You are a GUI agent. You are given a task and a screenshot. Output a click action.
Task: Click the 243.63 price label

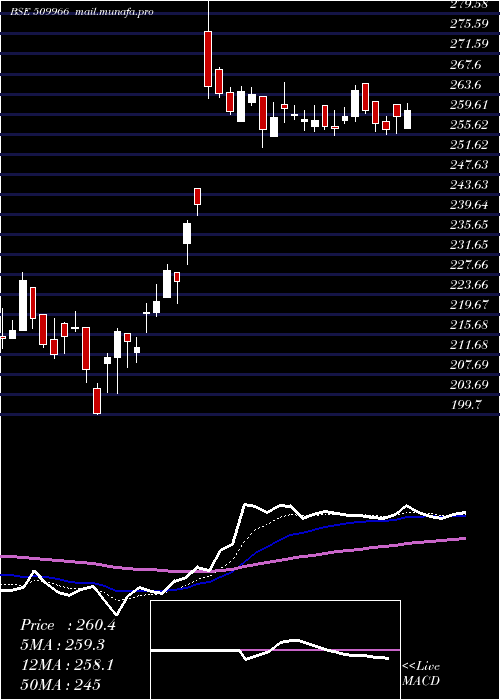(469, 184)
